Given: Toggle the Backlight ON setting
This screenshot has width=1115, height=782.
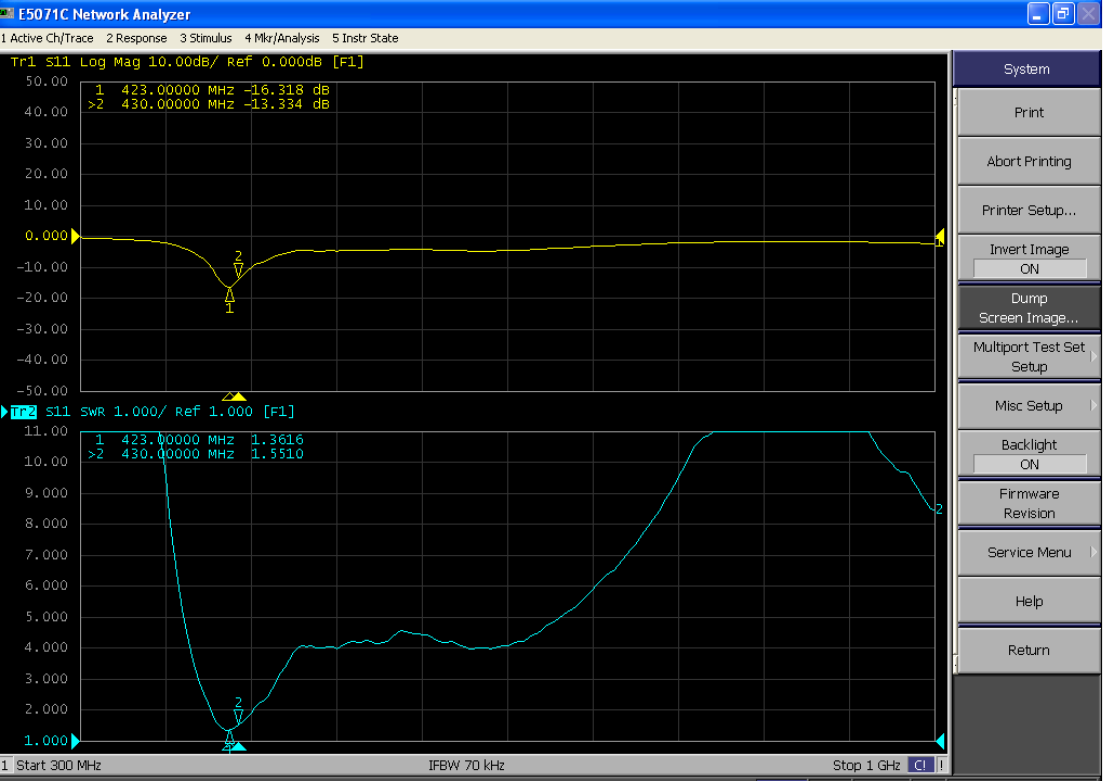Looking at the screenshot, I should pyautogui.click(x=1029, y=454).
